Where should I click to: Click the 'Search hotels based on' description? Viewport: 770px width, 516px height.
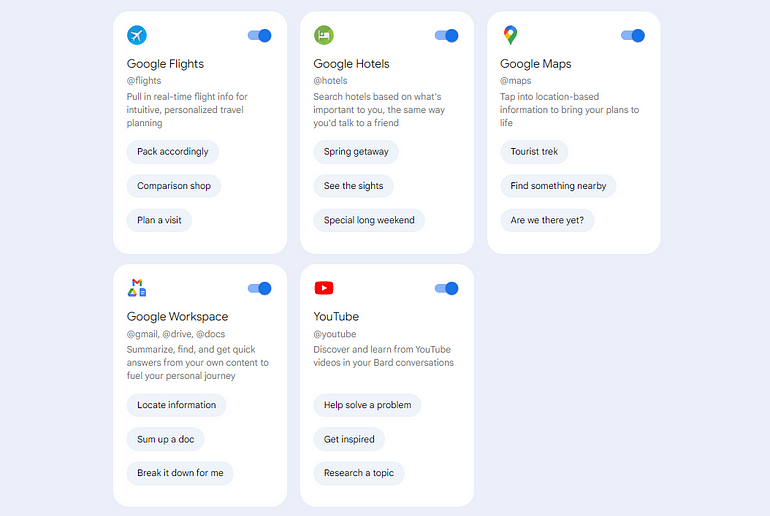(x=379, y=110)
